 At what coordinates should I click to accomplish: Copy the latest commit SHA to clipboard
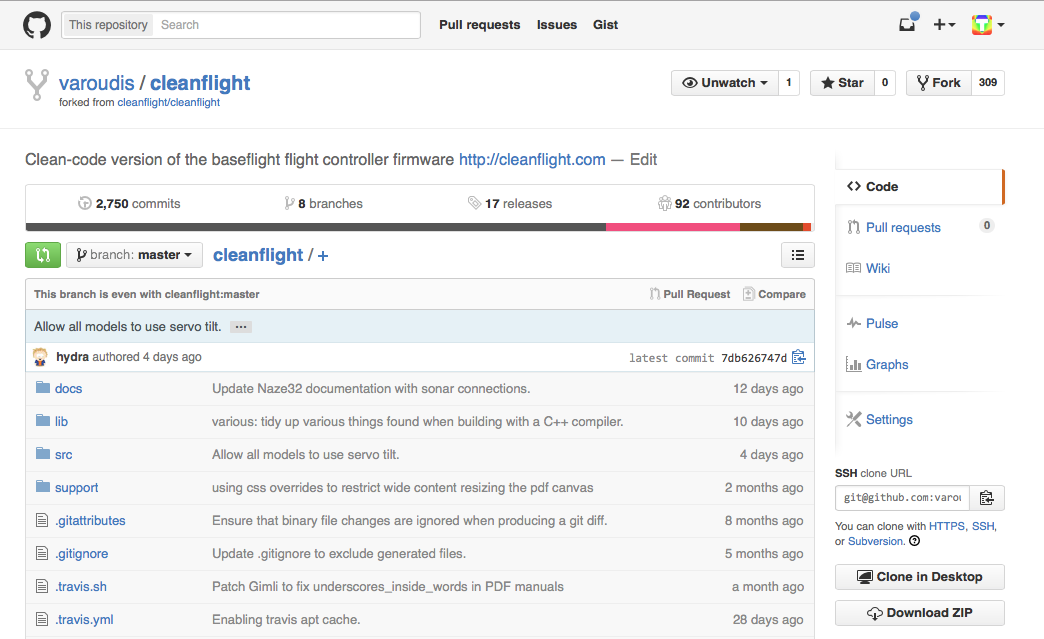(799, 357)
